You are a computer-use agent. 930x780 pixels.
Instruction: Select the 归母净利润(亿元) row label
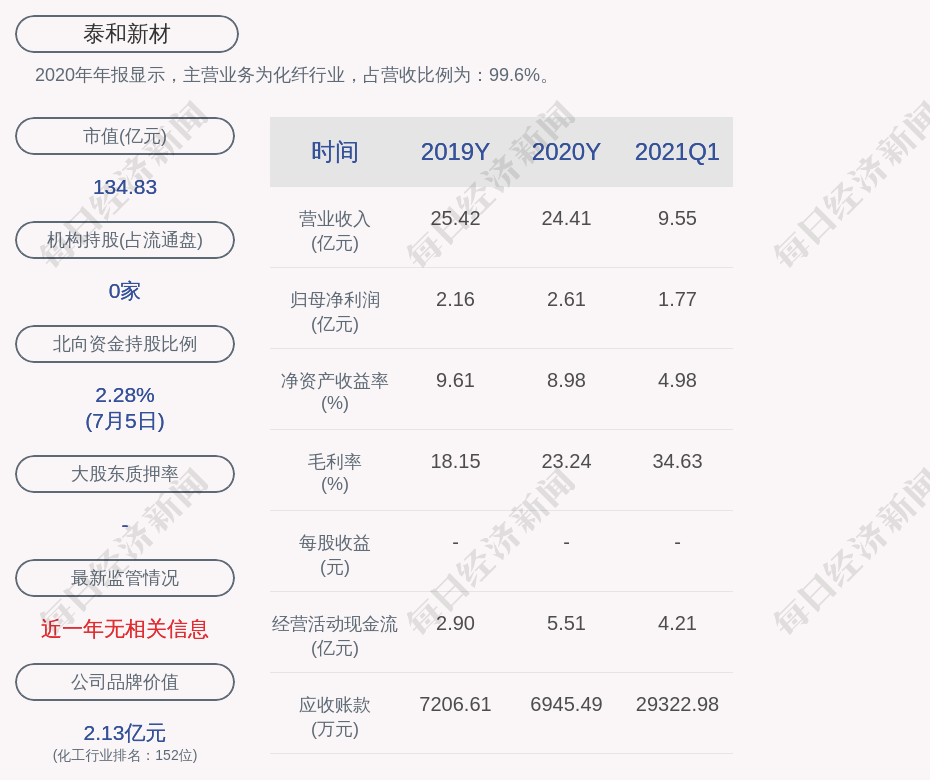coord(334,311)
